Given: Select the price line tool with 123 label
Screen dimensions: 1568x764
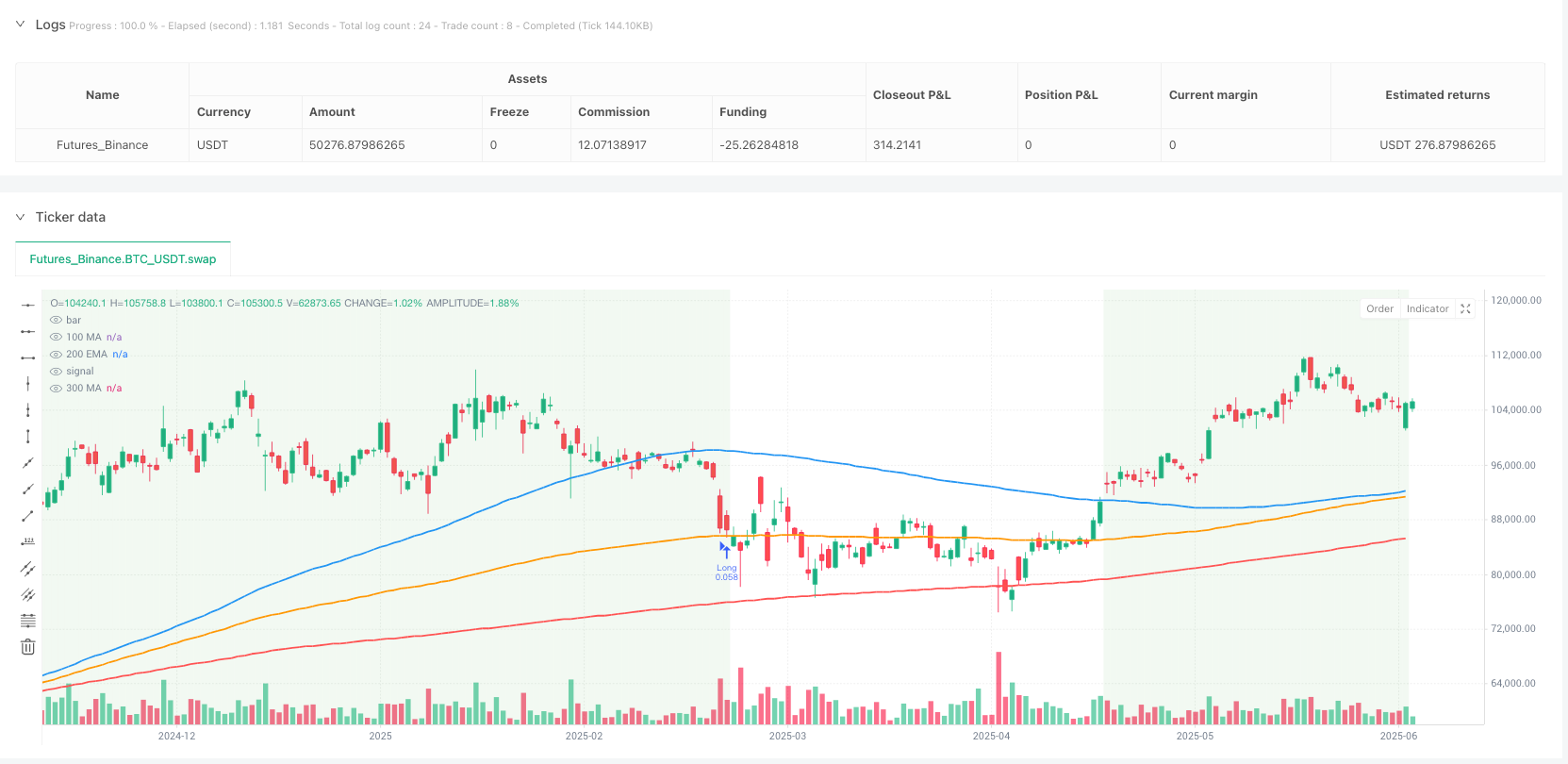Looking at the screenshot, I should tap(28, 541).
